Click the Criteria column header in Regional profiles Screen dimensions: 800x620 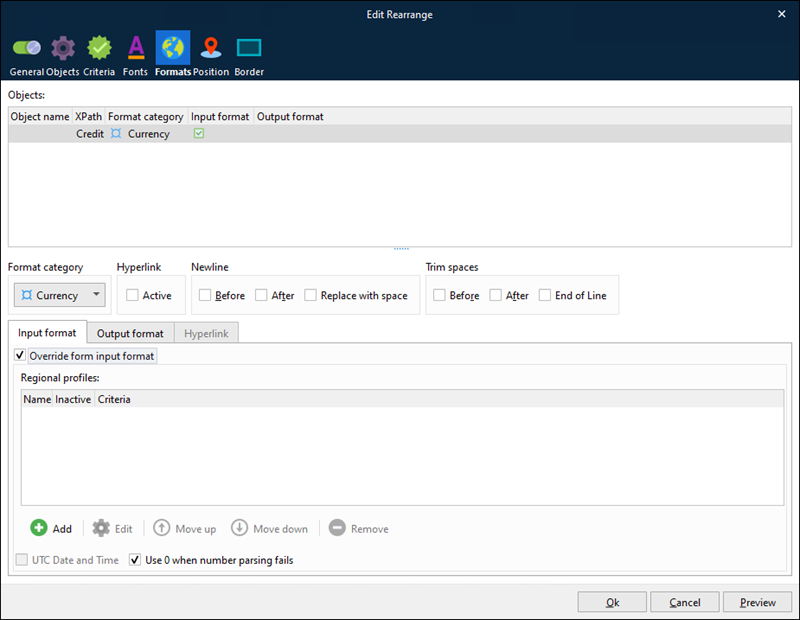(x=114, y=399)
